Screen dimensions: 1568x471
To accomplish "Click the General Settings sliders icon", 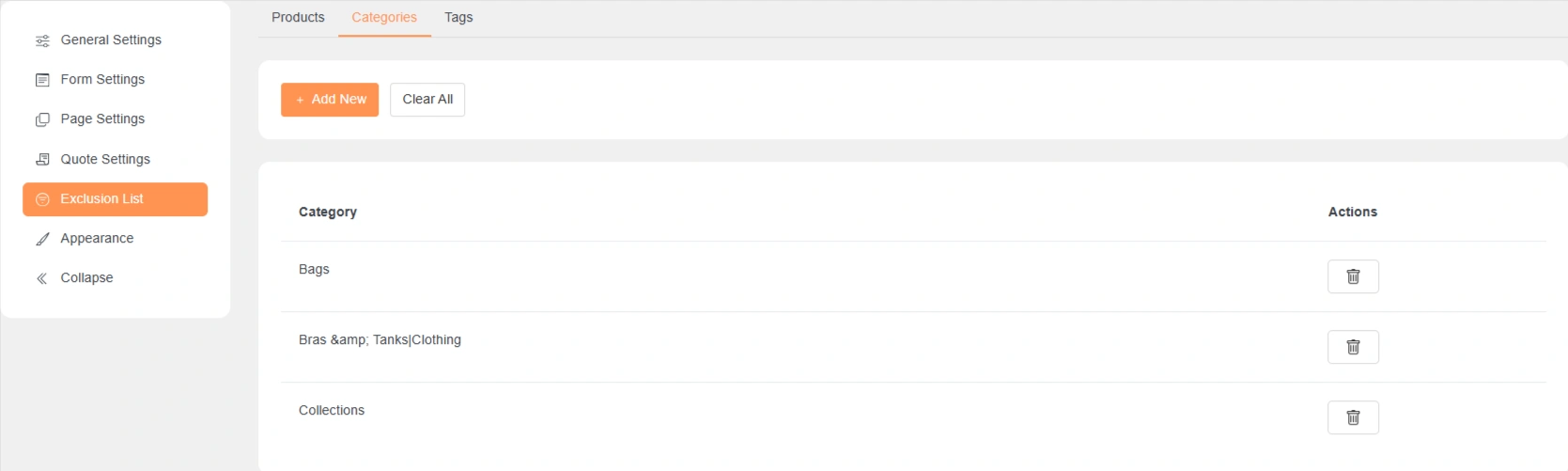I will click(42, 40).
